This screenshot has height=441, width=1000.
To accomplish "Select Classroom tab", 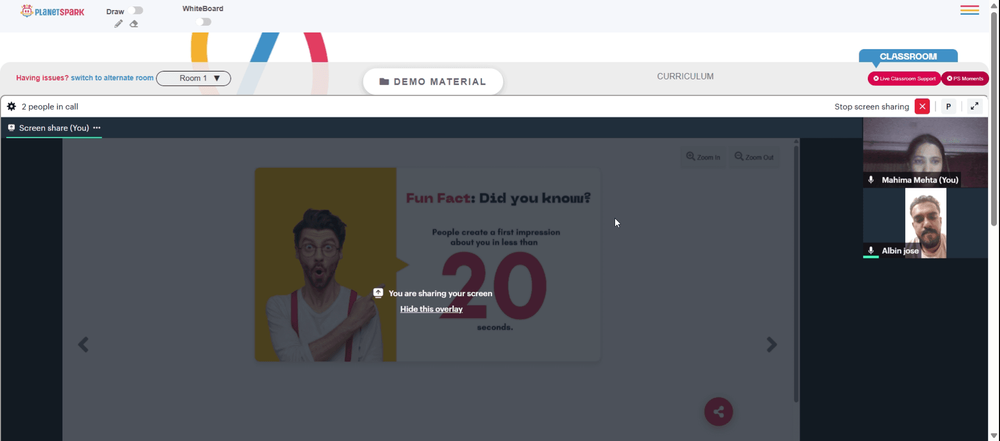I will click(x=908, y=56).
